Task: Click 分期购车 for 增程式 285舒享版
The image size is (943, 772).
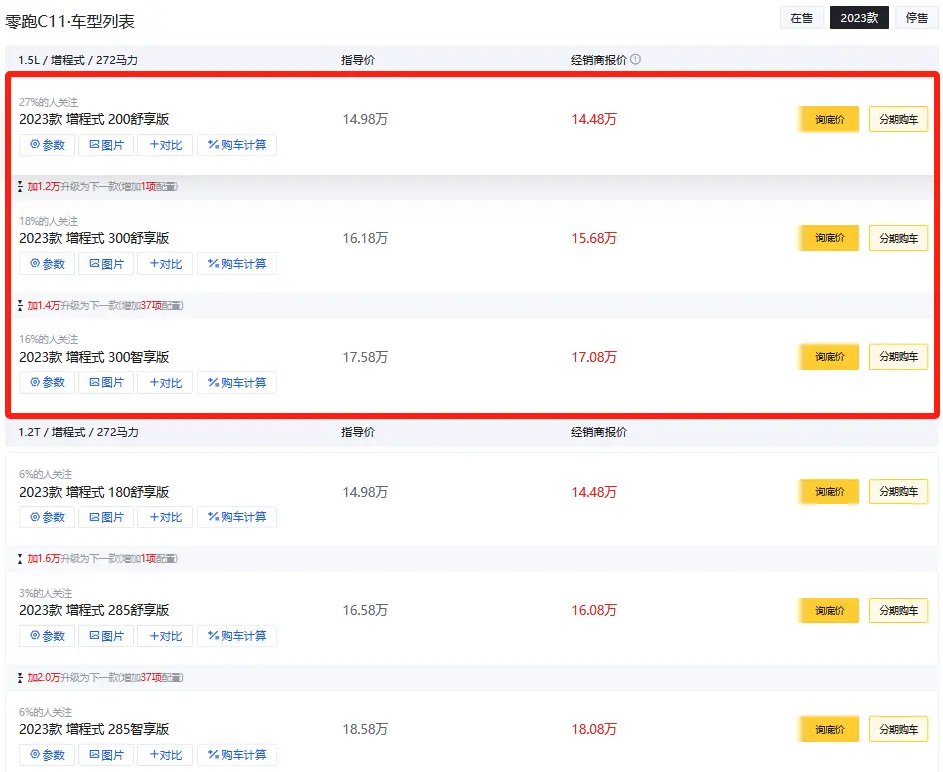Action: [x=898, y=610]
